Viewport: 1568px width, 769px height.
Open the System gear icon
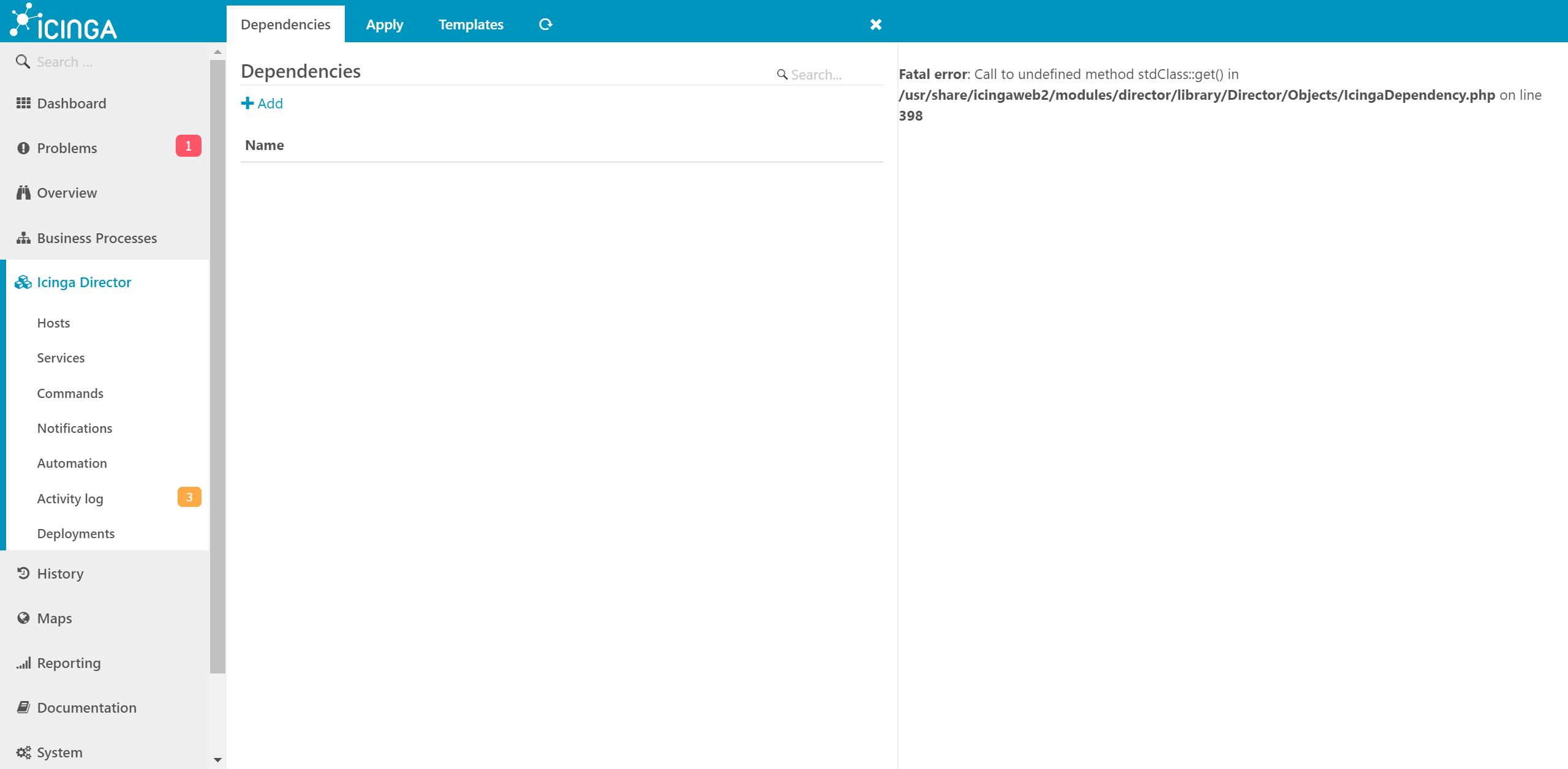pyautogui.click(x=23, y=752)
